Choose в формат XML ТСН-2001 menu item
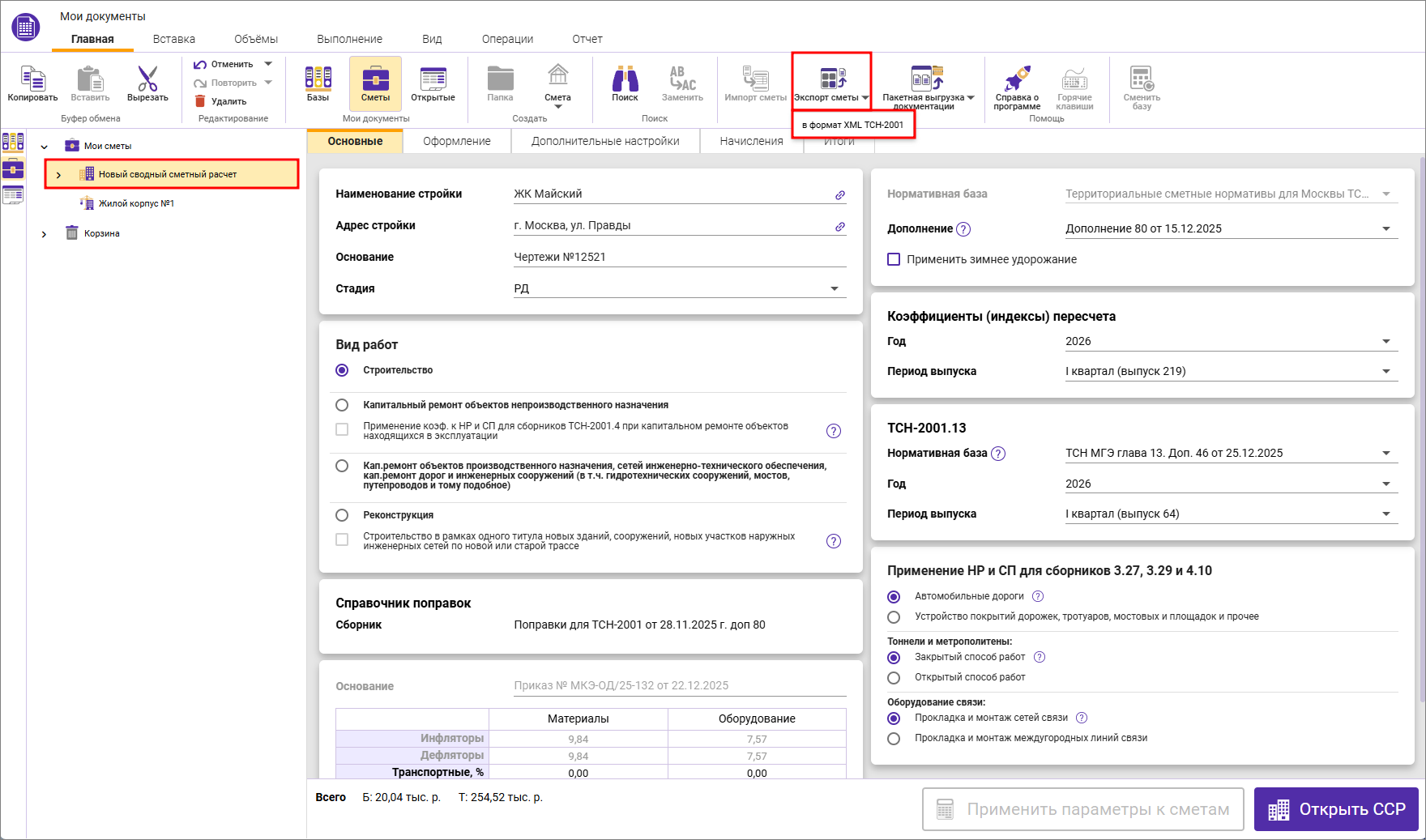This screenshot has height=840, width=1426. pyautogui.click(x=852, y=125)
